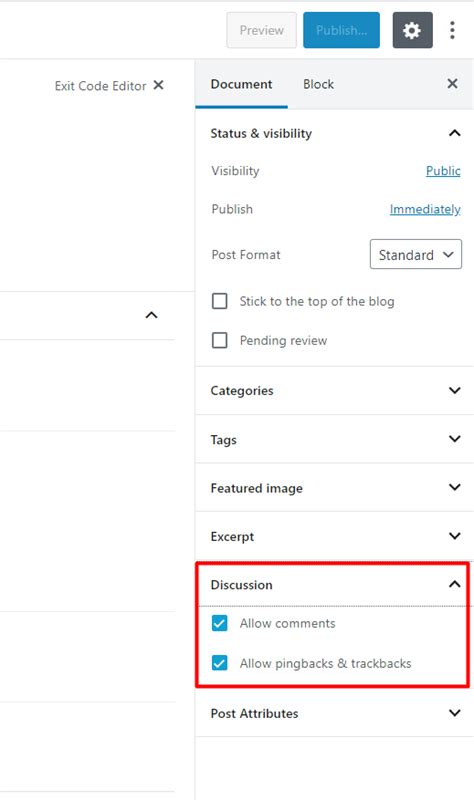Click the Publish button
Image resolution: width=474 pixels, height=800 pixels.
tap(341, 31)
